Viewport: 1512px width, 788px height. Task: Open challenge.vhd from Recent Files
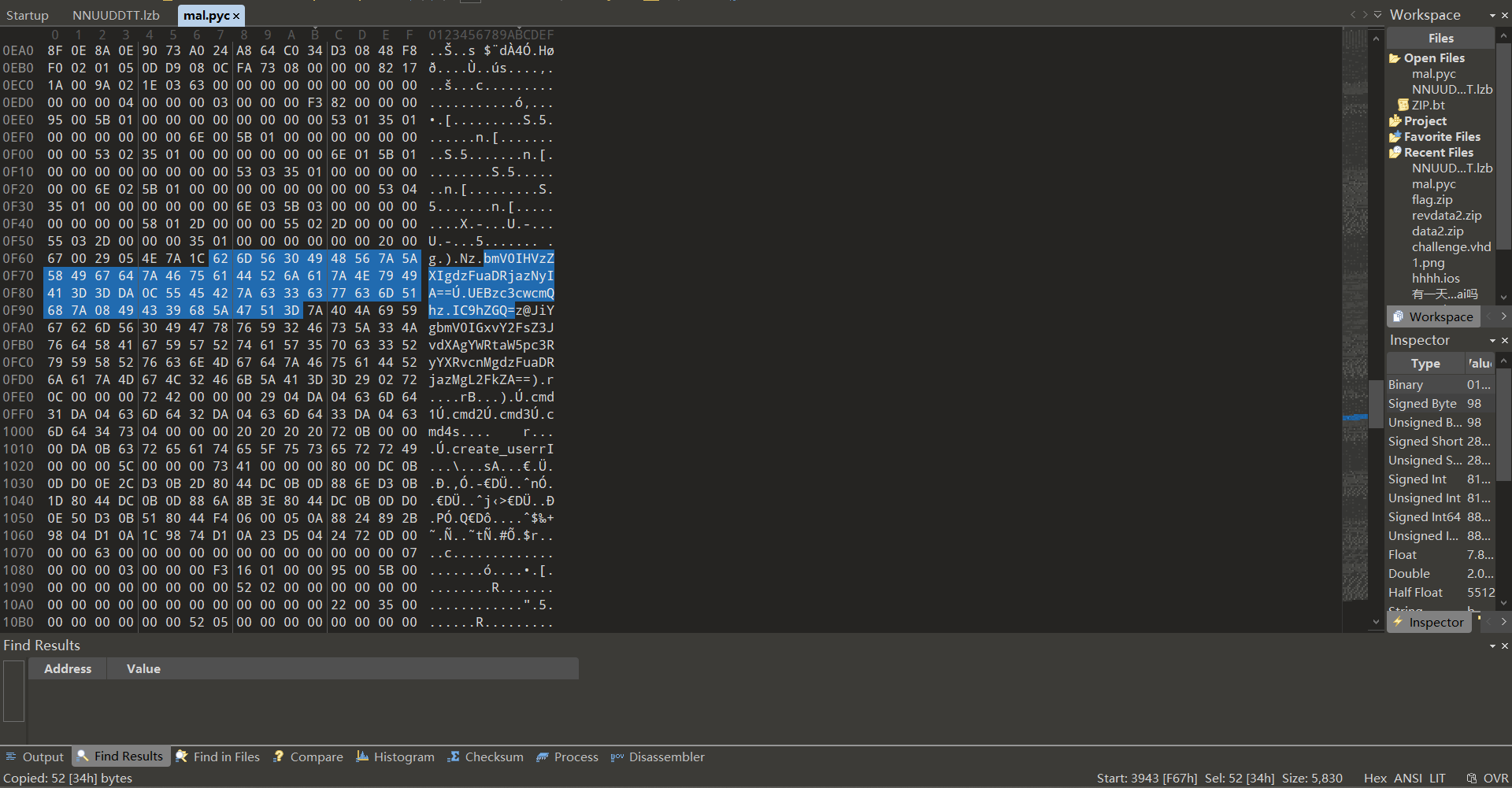click(x=1451, y=246)
